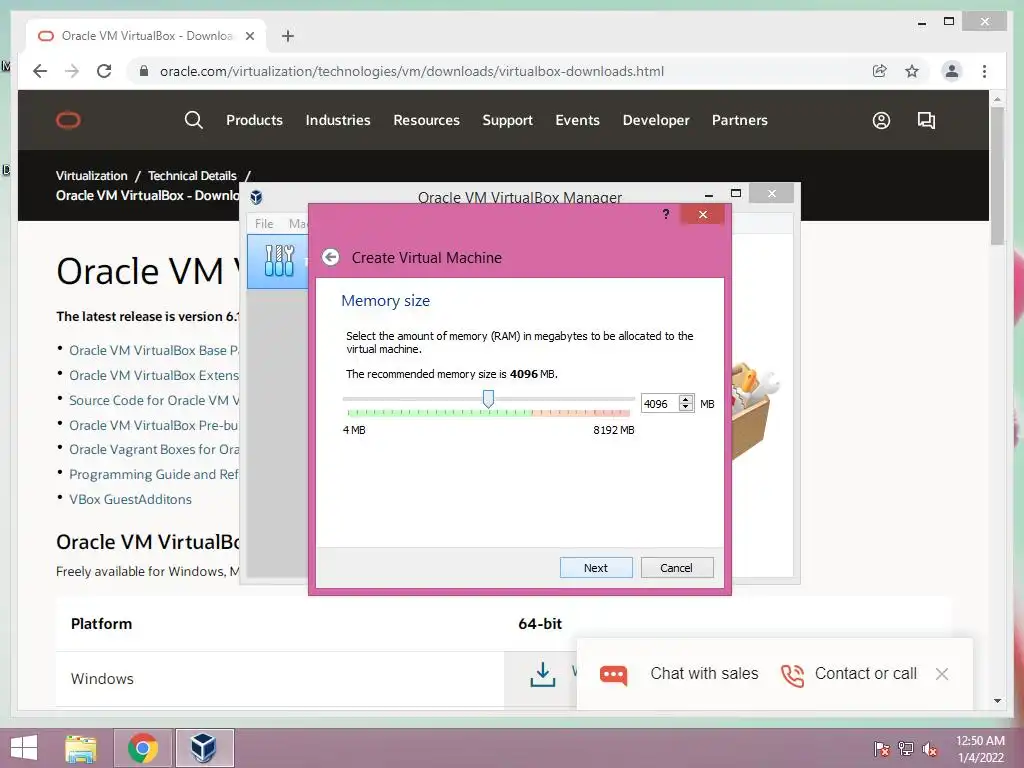Click the green-red memory scale bar

(x=488, y=413)
